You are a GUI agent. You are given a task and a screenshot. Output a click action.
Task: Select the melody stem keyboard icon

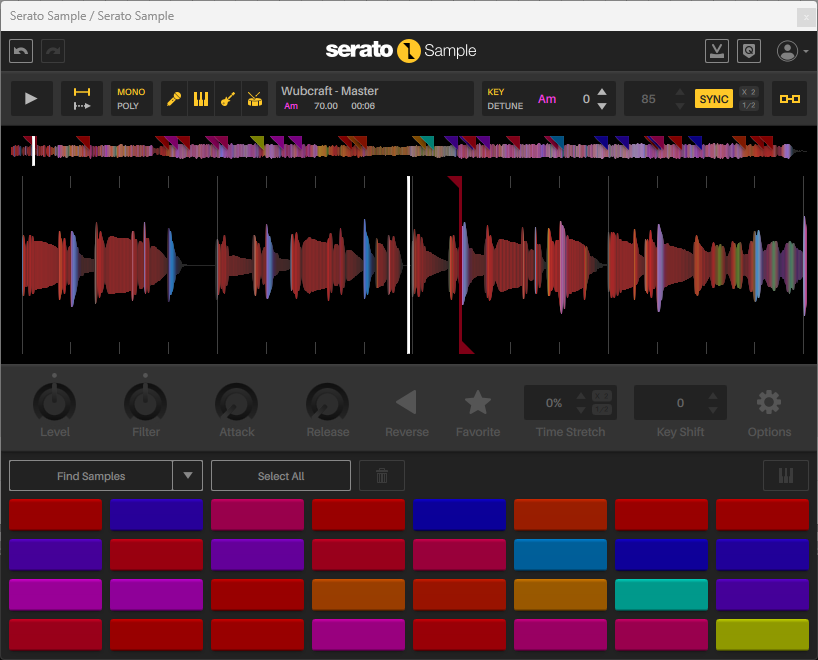pyautogui.click(x=201, y=99)
